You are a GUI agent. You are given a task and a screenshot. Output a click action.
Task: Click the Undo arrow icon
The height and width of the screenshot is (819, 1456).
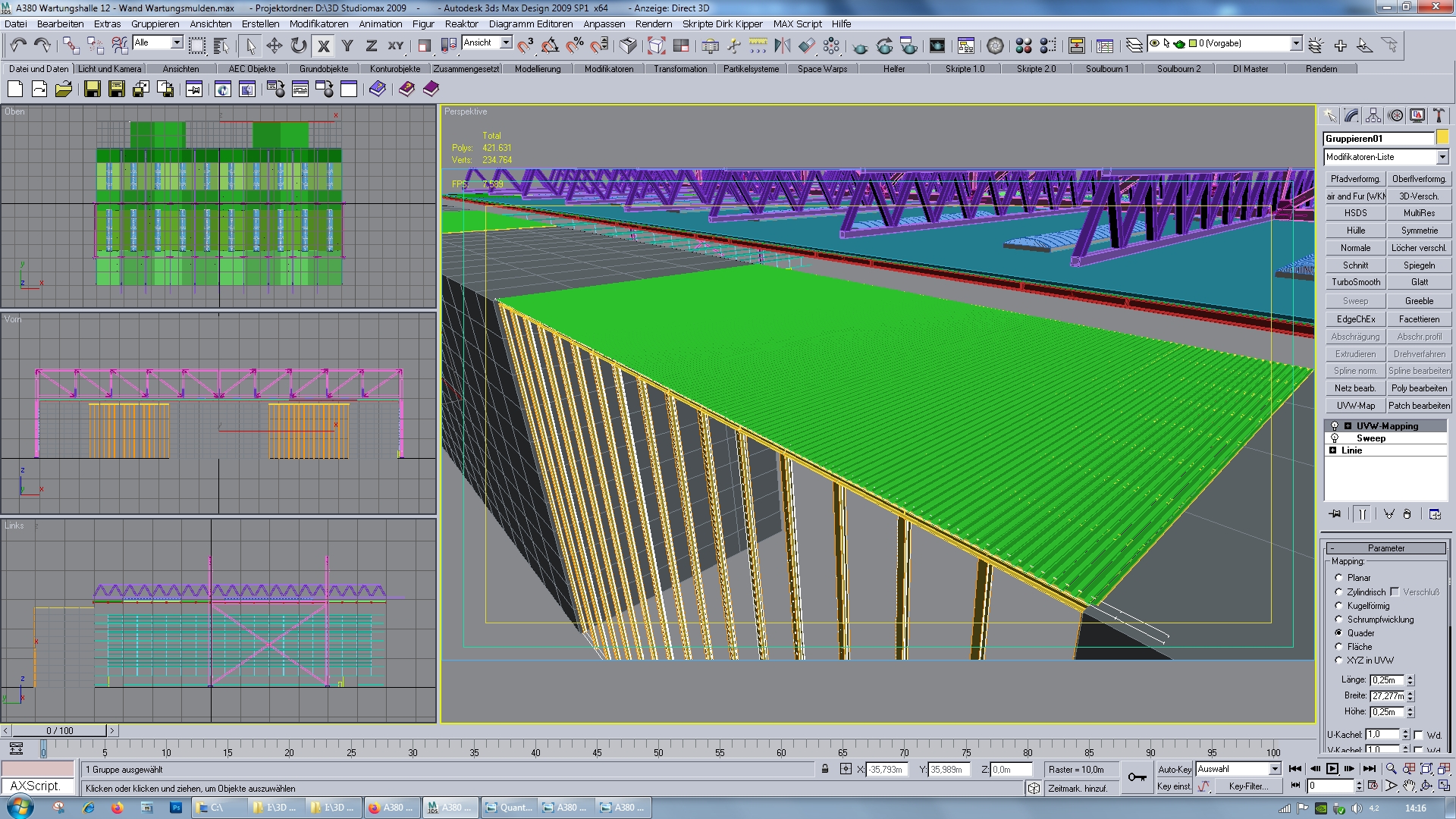pyautogui.click(x=17, y=46)
